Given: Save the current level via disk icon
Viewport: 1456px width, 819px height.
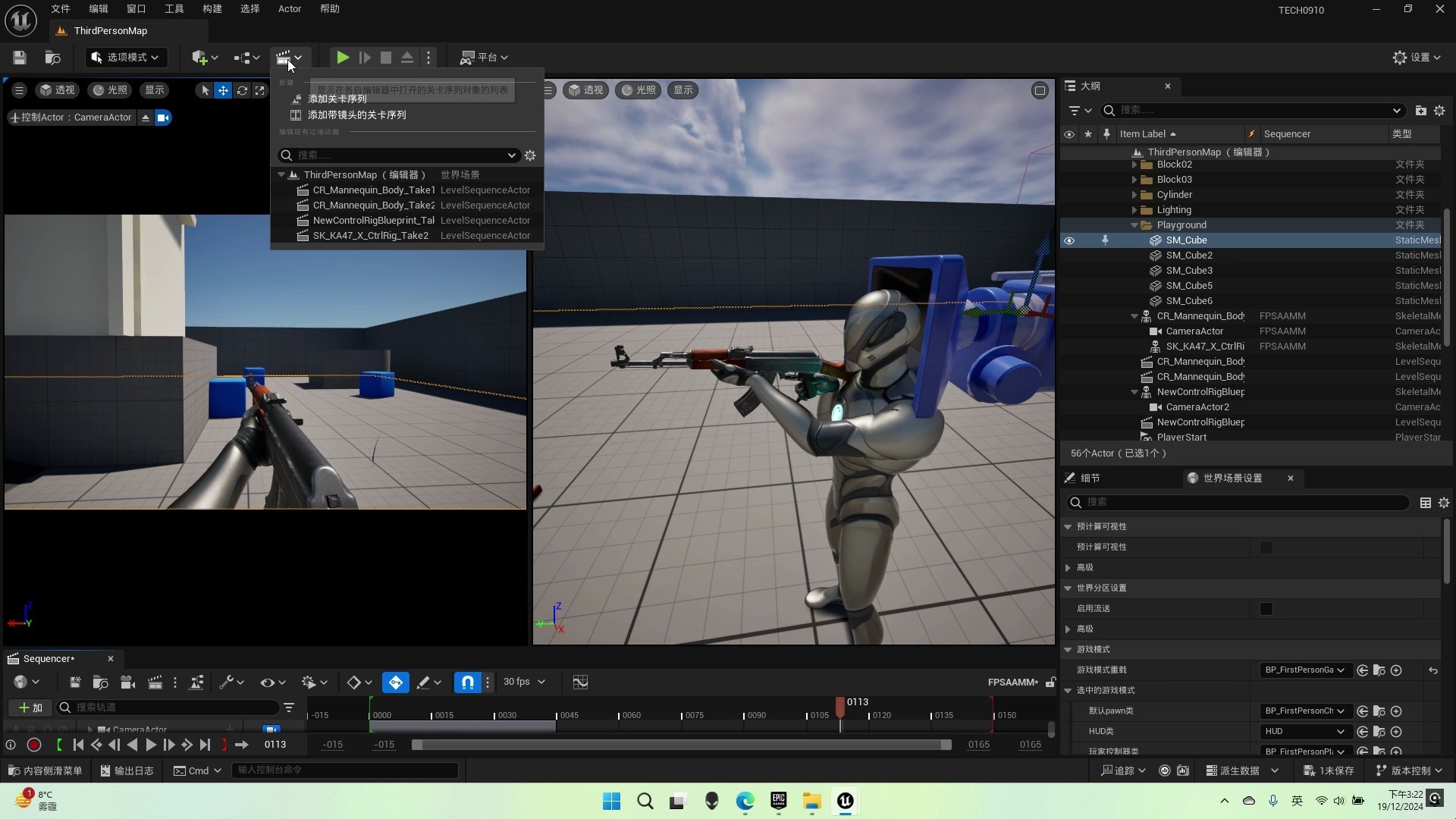Looking at the screenshot, I should click(x=20, y=58).
